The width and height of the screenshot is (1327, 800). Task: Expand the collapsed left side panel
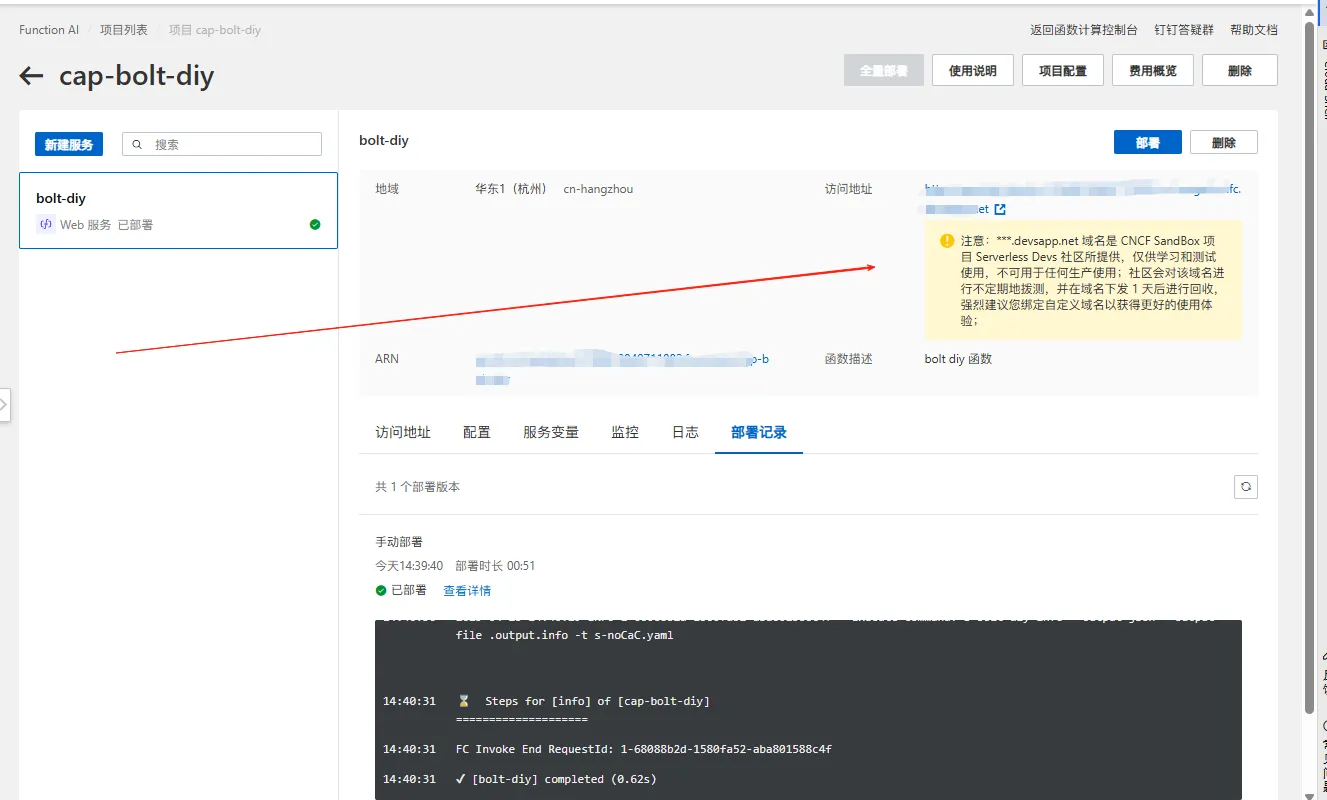coord(5,405)
